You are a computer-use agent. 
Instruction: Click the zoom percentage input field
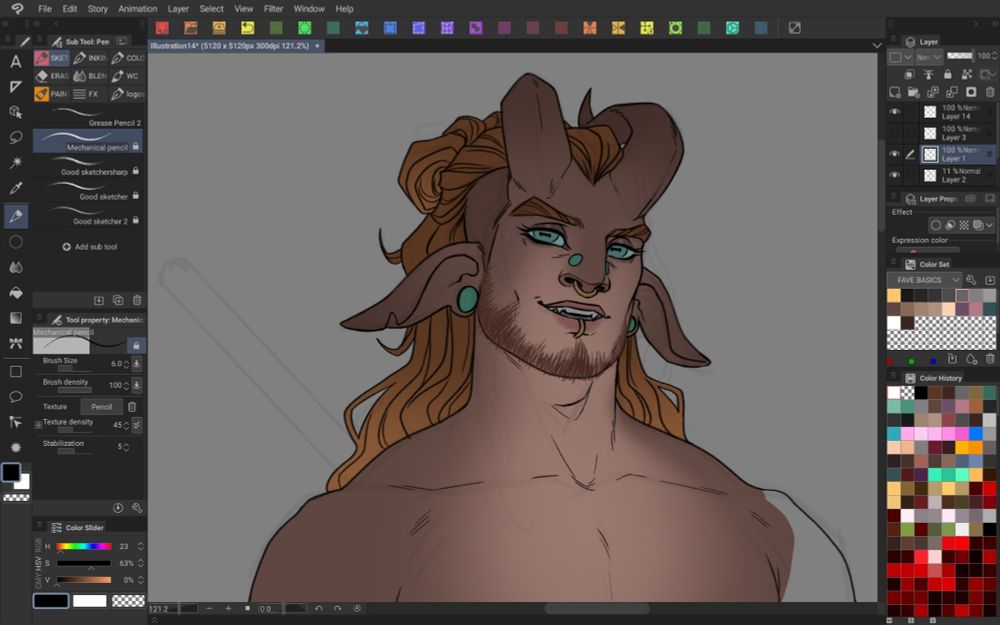click(172, 608)
